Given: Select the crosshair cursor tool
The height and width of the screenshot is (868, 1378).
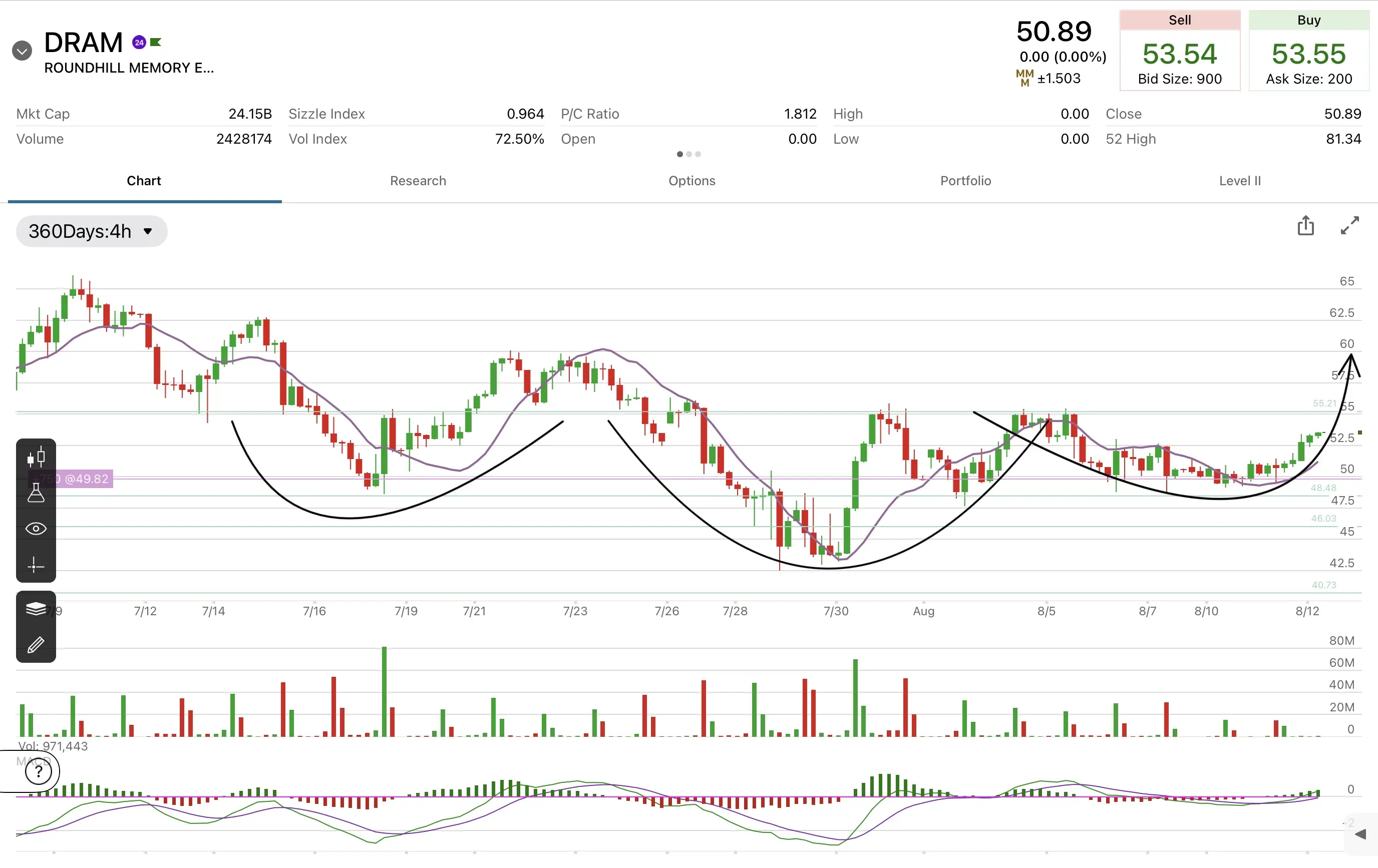Looking at the screenshot, I should [36, 565].
